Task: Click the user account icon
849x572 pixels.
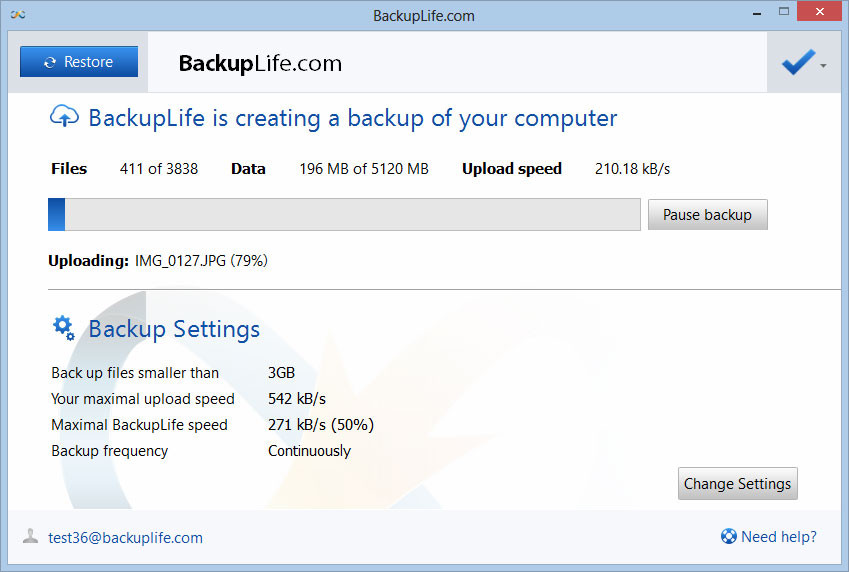Action: pyautogui.click(x=31, y=537)
